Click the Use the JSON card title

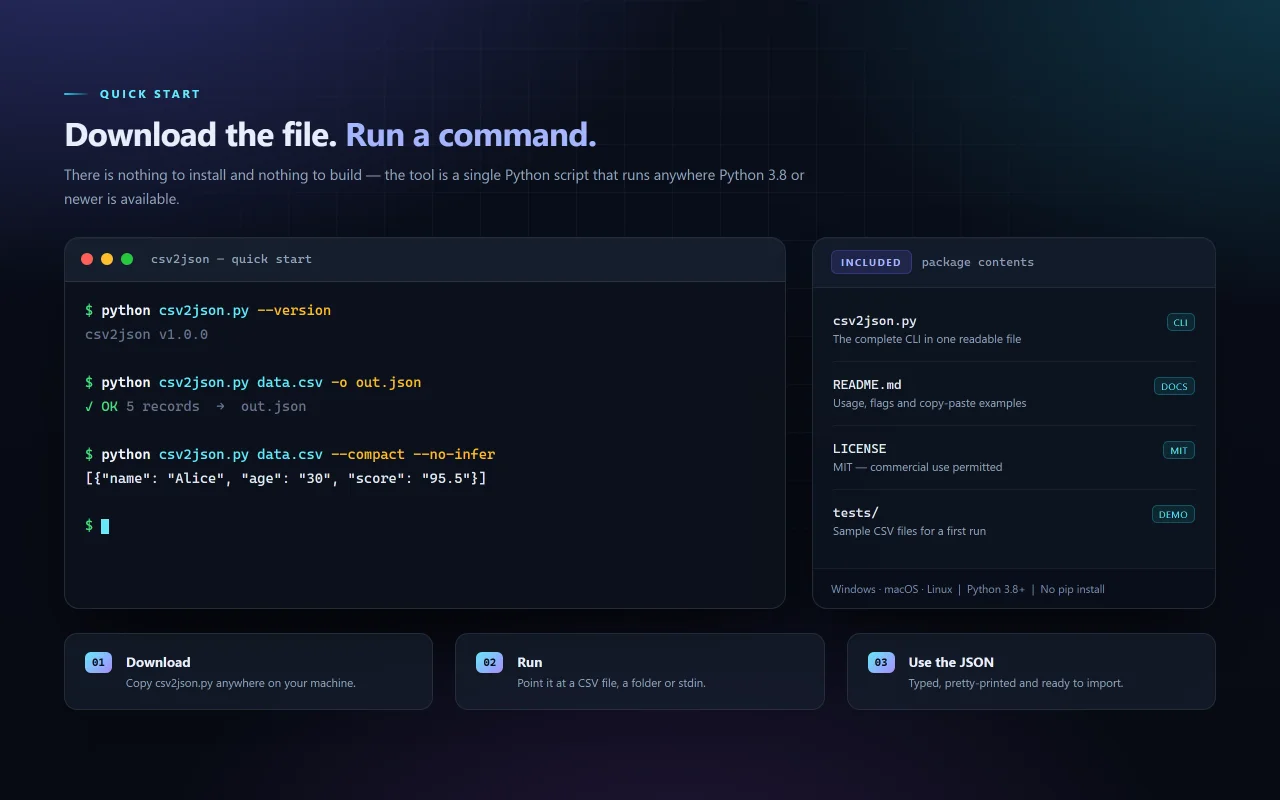951,662
